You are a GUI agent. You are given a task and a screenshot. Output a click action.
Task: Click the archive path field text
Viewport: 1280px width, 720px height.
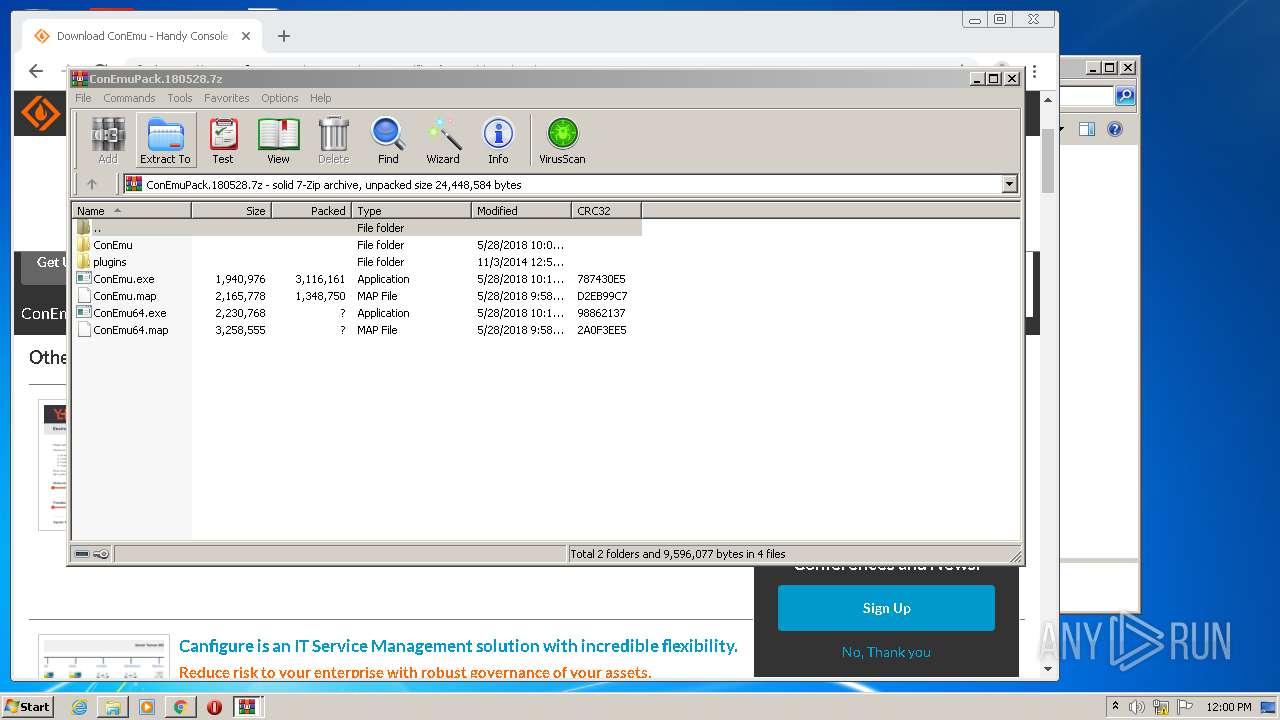[x=334, y=185]
